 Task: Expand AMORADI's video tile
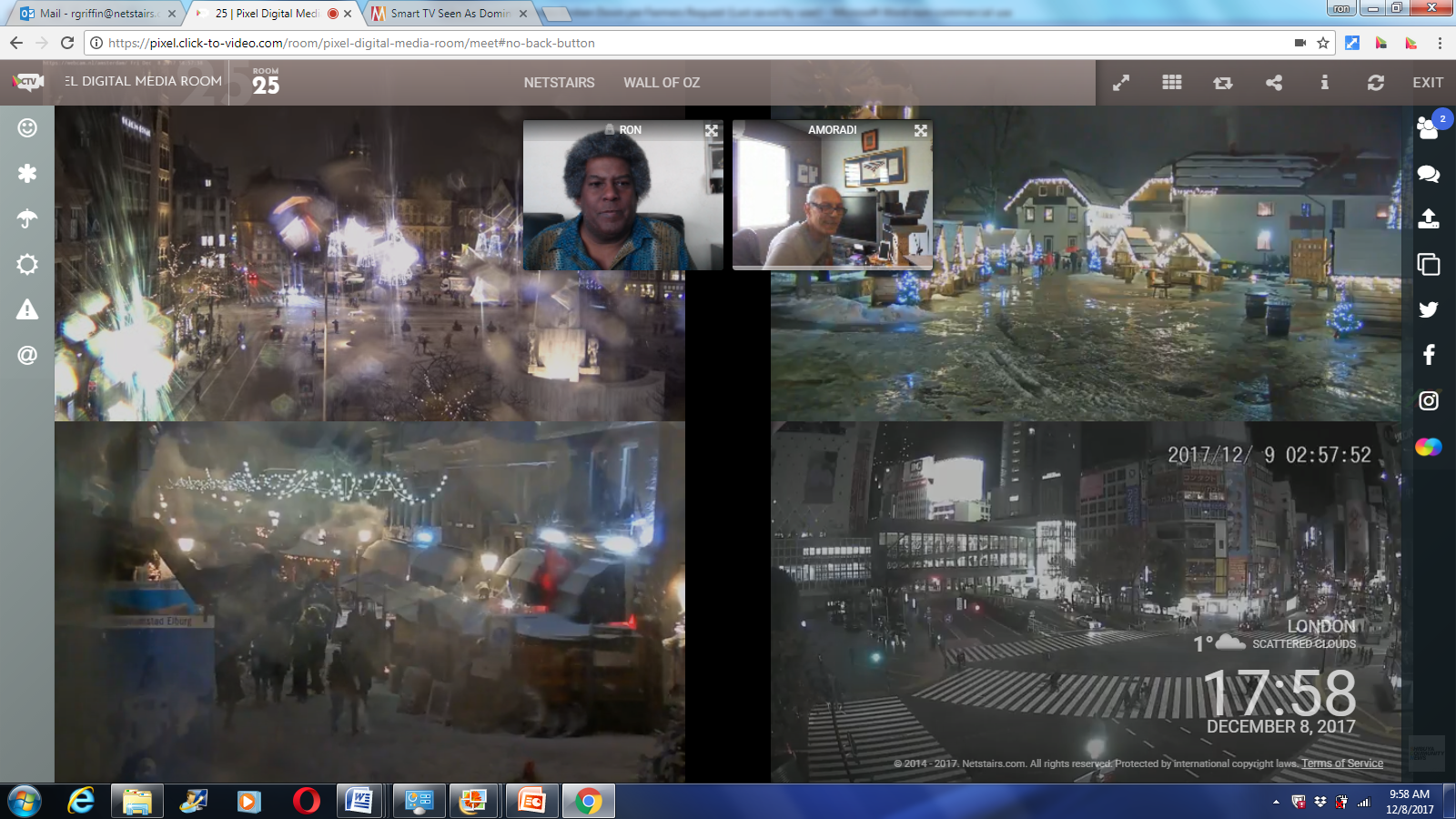pos(921,131)
